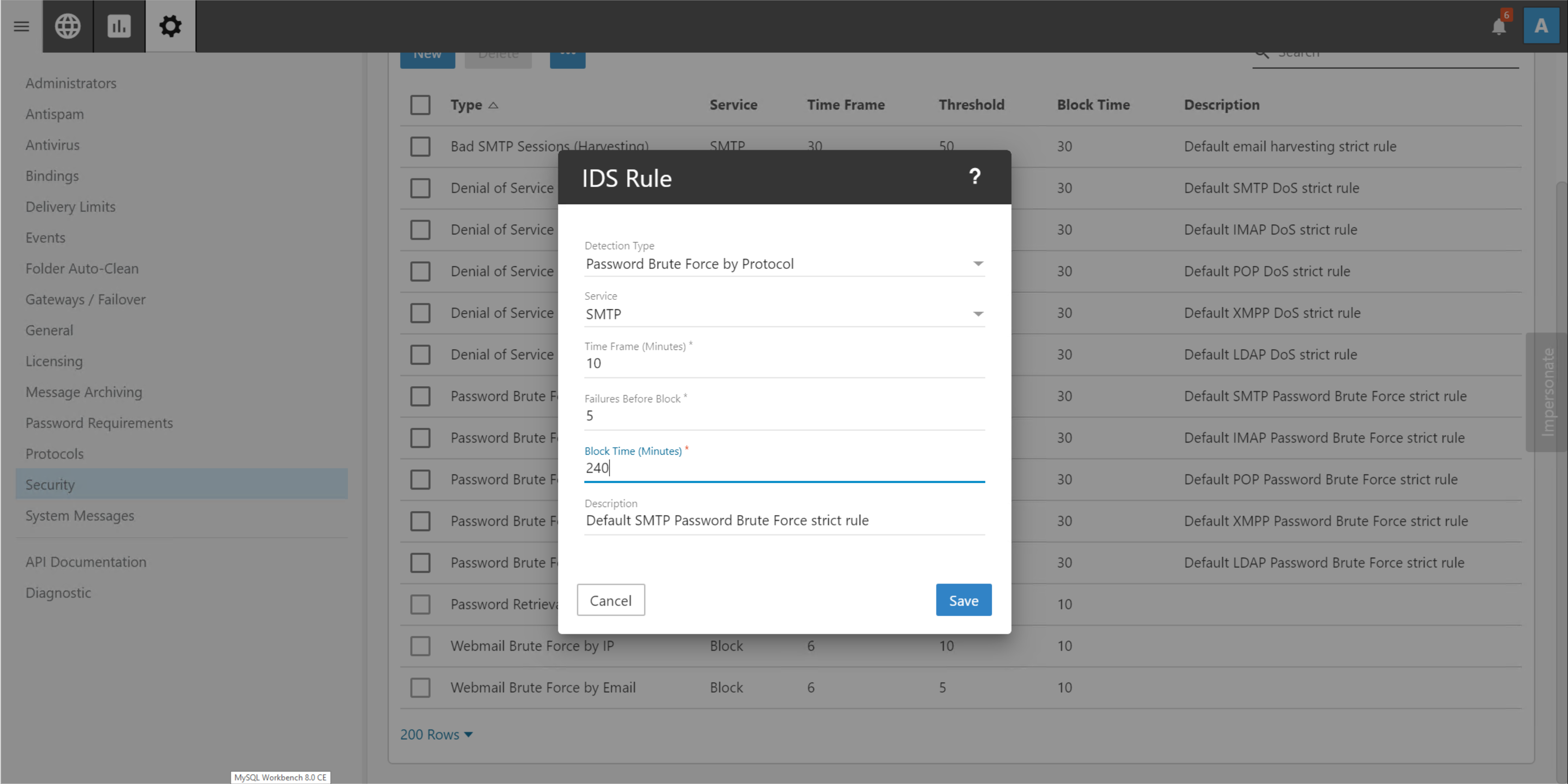Image resolution: width=1568 pixels, height=784 pixels.
Task: Click the user avatar A icon
Action: 1541,26
